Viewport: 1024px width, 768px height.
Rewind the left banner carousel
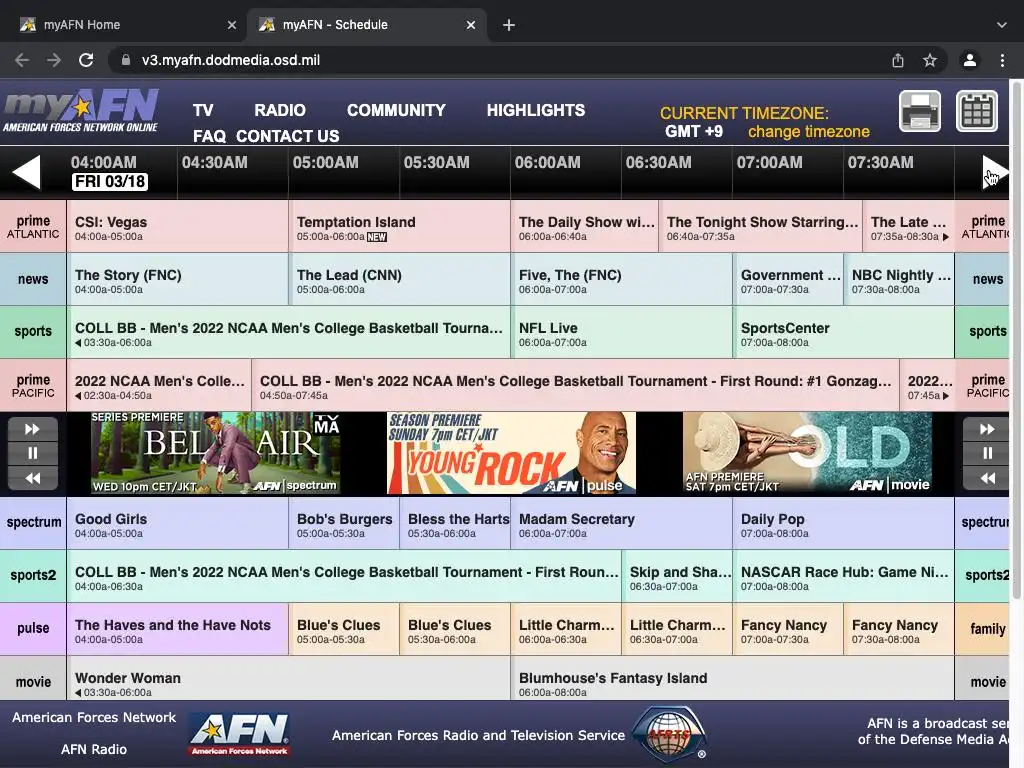coord(33,478)
